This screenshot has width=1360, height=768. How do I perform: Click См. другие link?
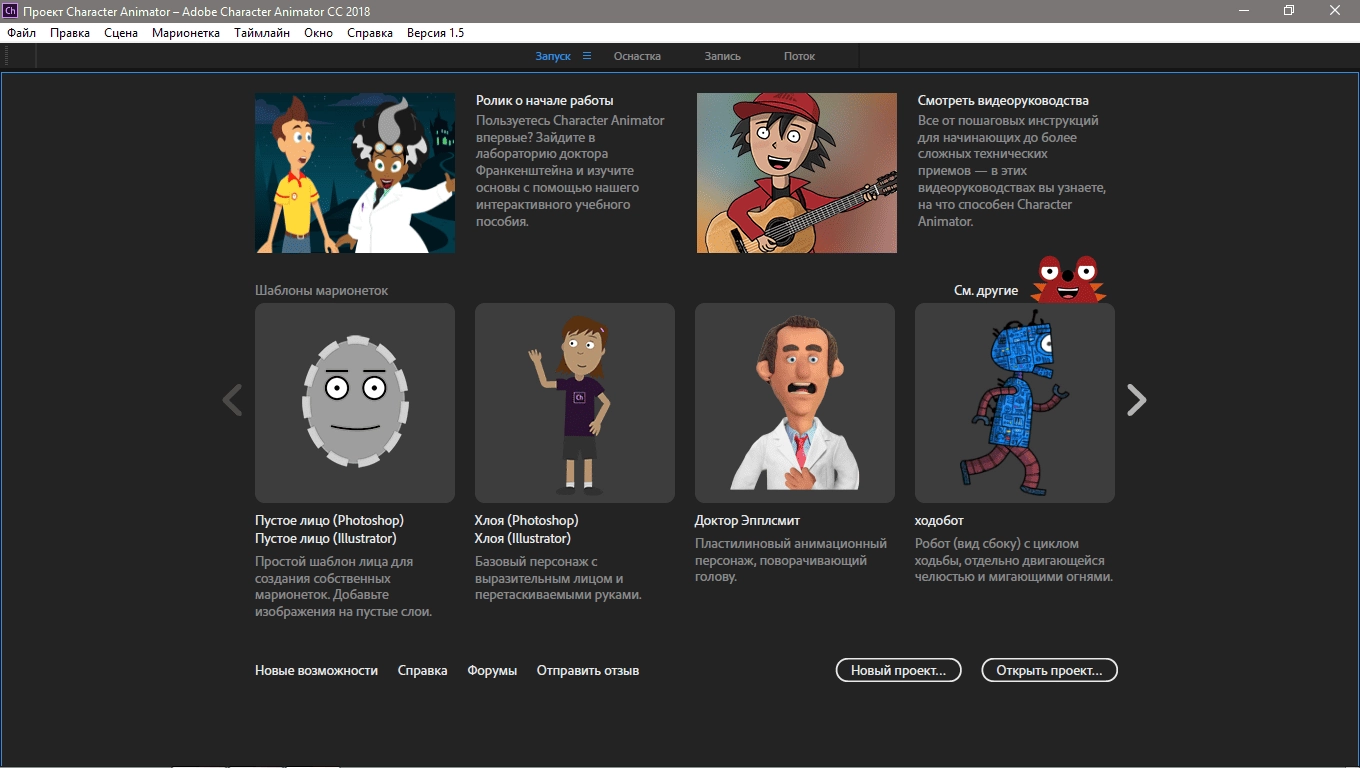coord(986,291)
